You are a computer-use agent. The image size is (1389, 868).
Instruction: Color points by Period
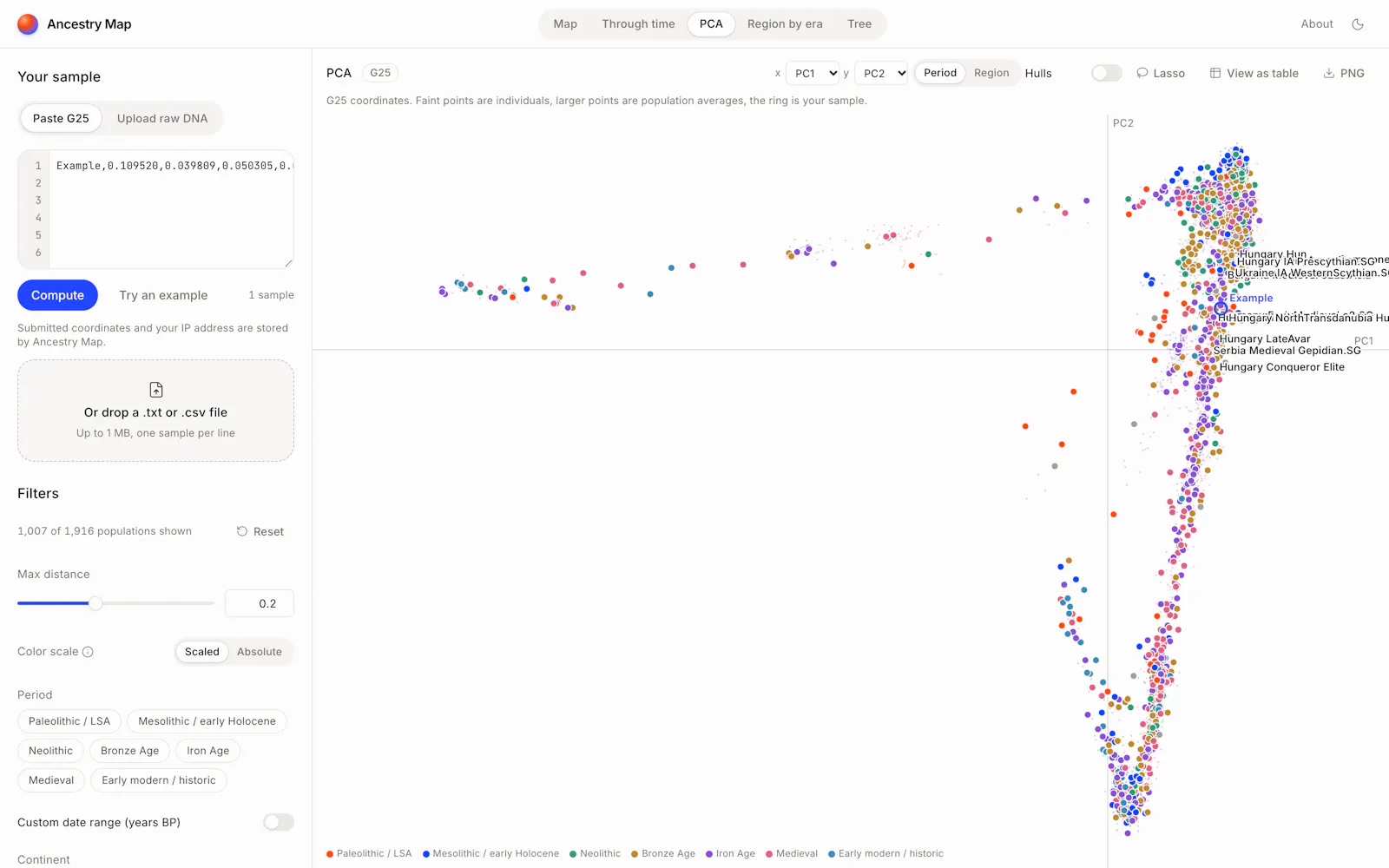tap(940, 73)
